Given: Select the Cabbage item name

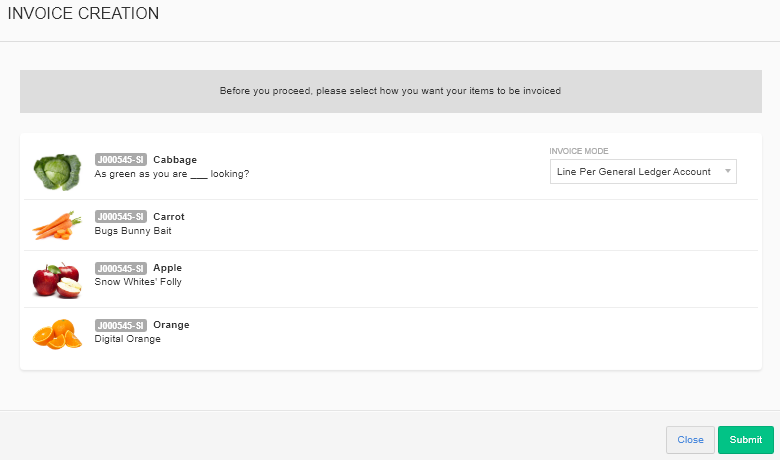Looking at the screenshot, I should (x=175, y=160).
